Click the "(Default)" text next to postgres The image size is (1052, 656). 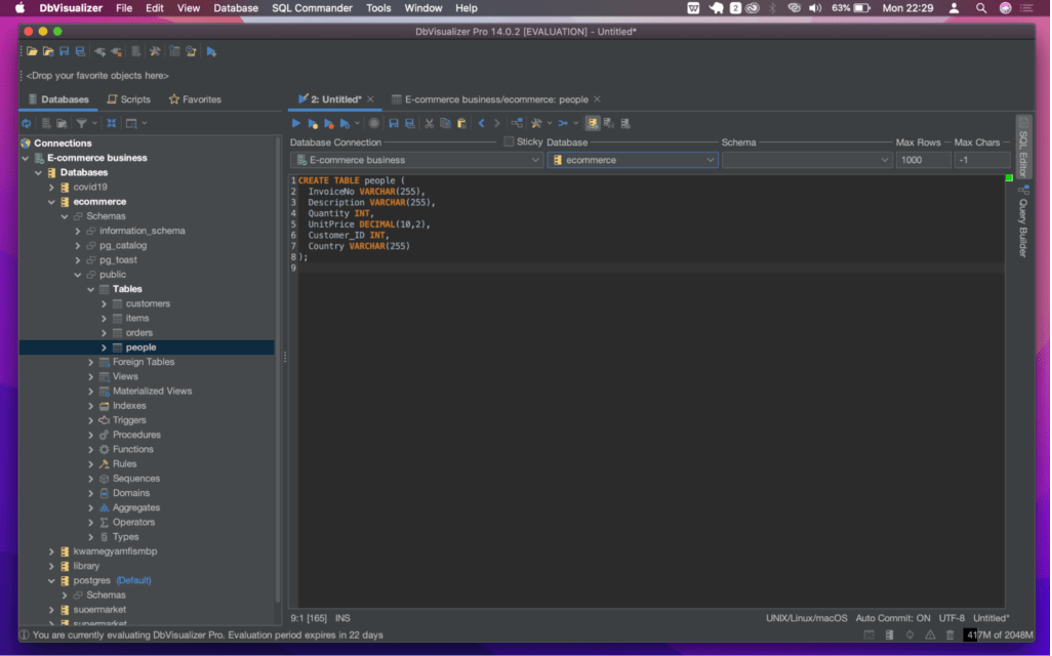tap(134, 581)
